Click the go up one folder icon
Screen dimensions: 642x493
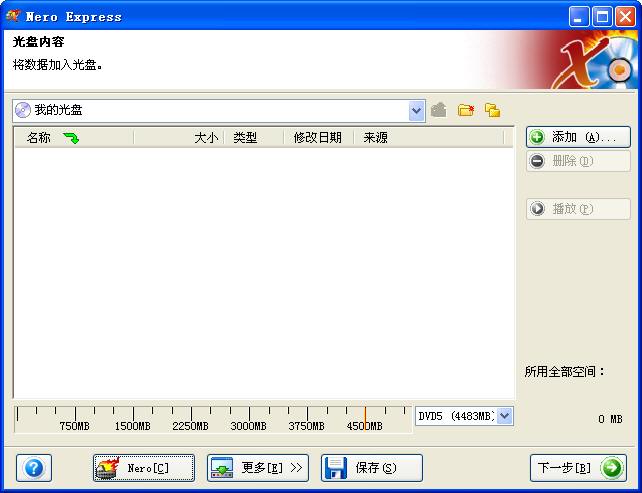pyautogui.click(x=439, y=110)
